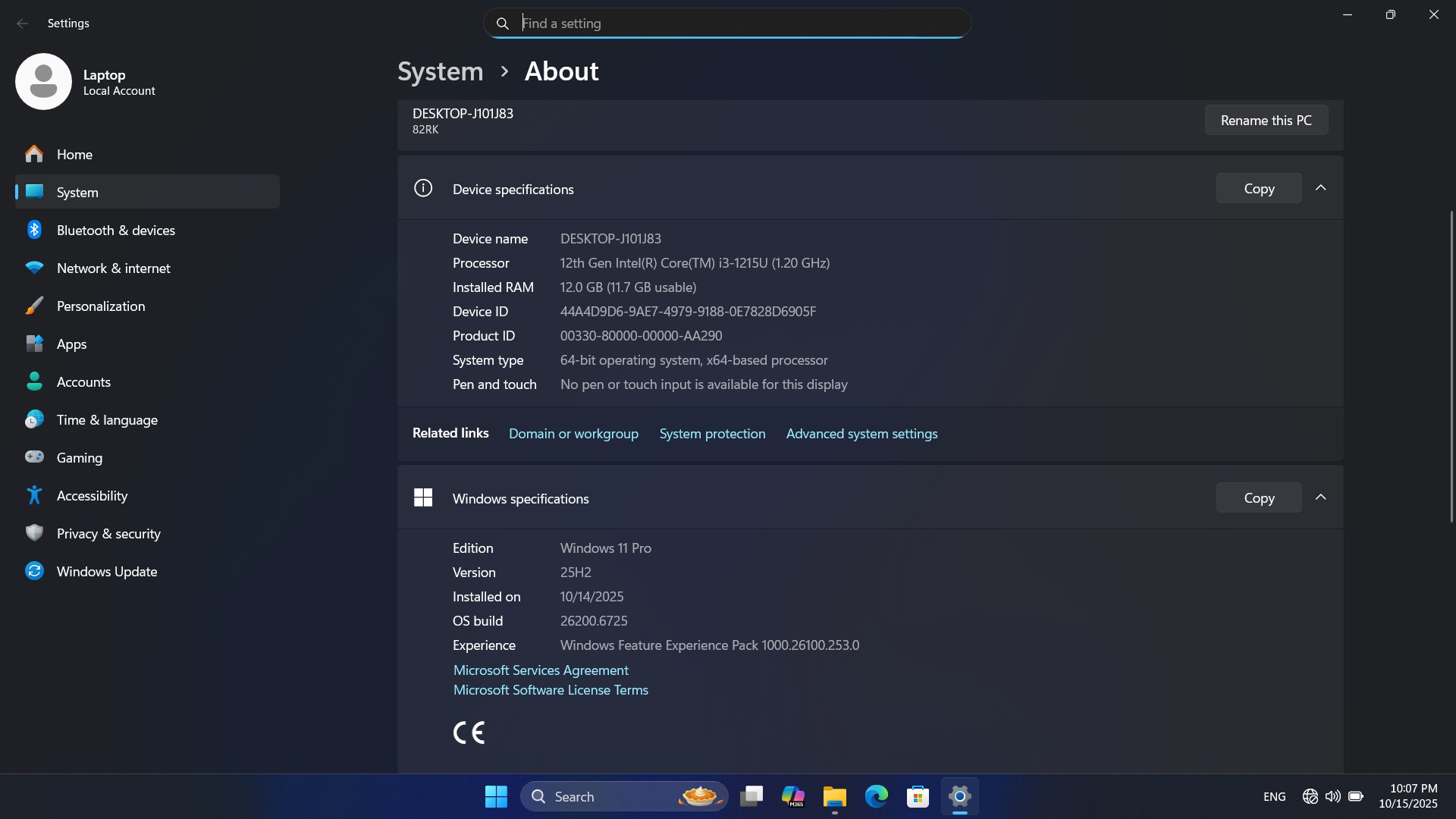Click Rename this PC button
The width and height of the screenshot is (1456, 819).
tap(1266, 121)
